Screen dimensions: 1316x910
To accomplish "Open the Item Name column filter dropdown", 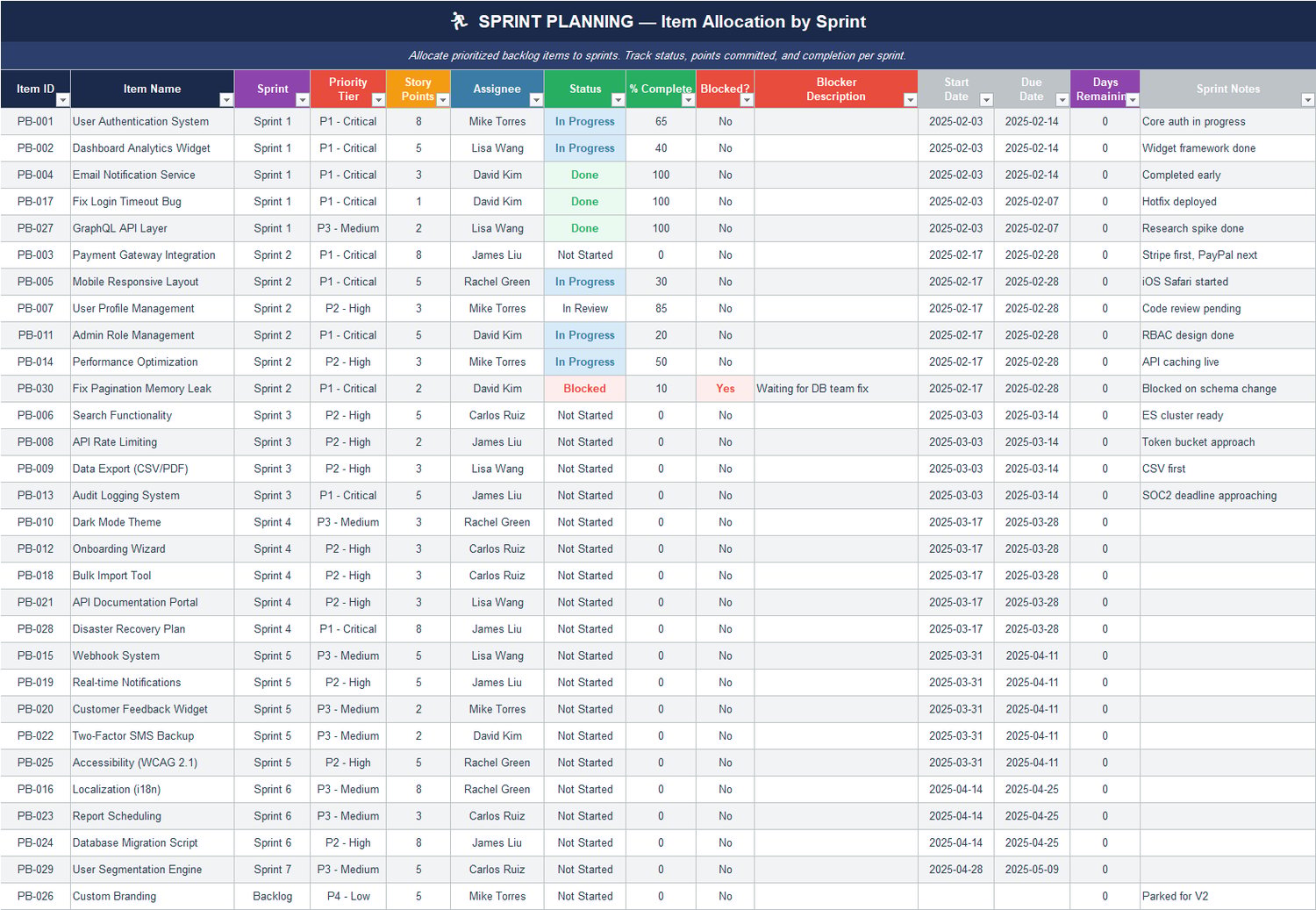I will (x=226, y=100).
